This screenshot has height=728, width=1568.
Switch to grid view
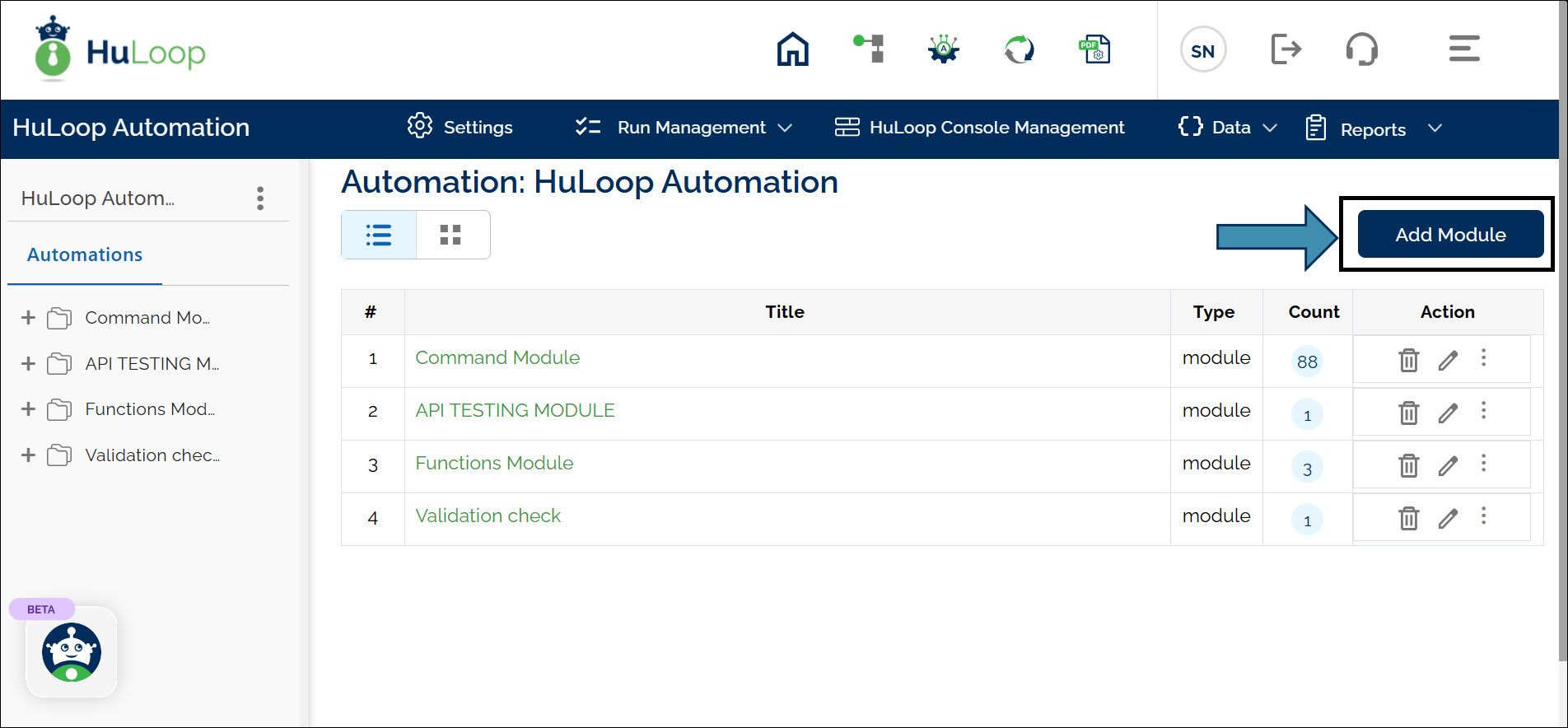pos(450,236)
